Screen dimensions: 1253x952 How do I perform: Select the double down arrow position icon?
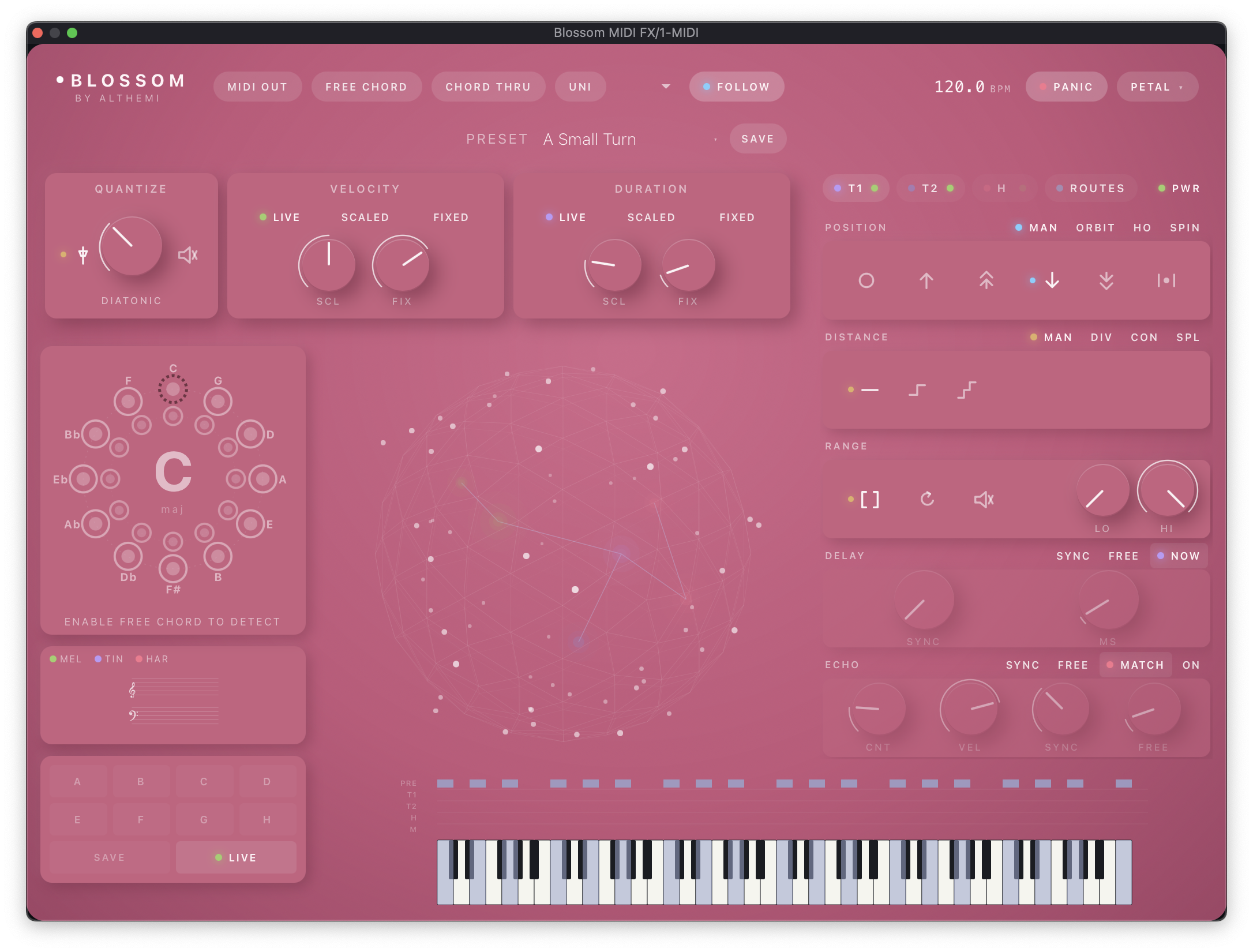coord(1106,280)
